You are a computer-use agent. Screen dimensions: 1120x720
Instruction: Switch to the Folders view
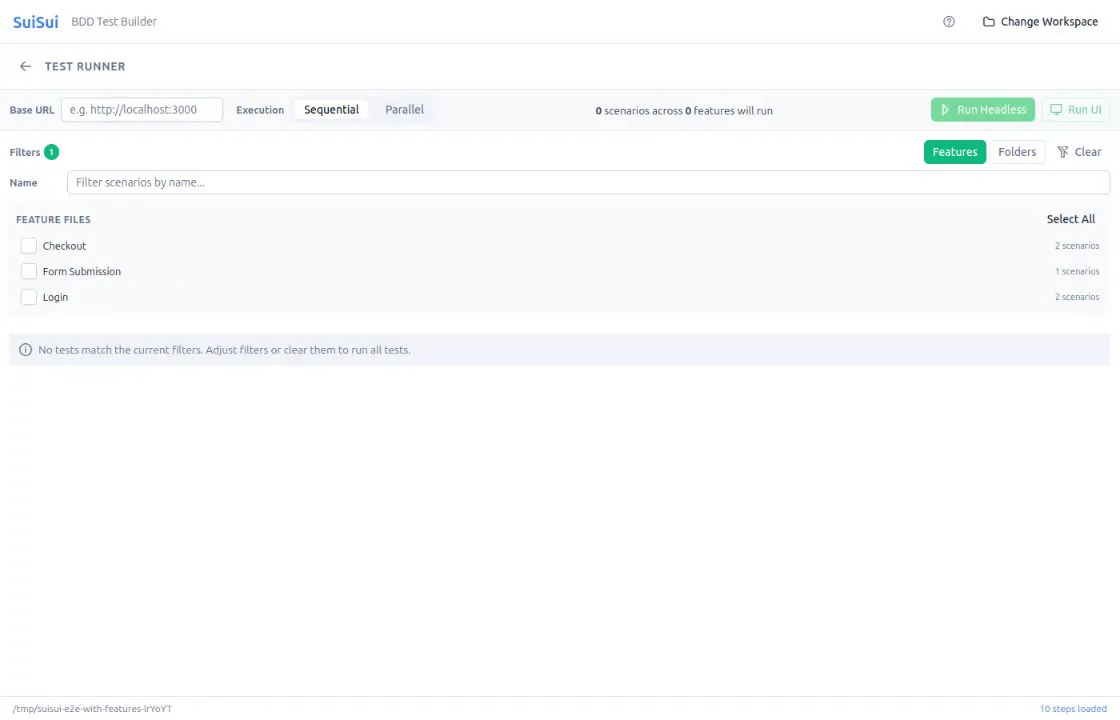pos(1017,152)
